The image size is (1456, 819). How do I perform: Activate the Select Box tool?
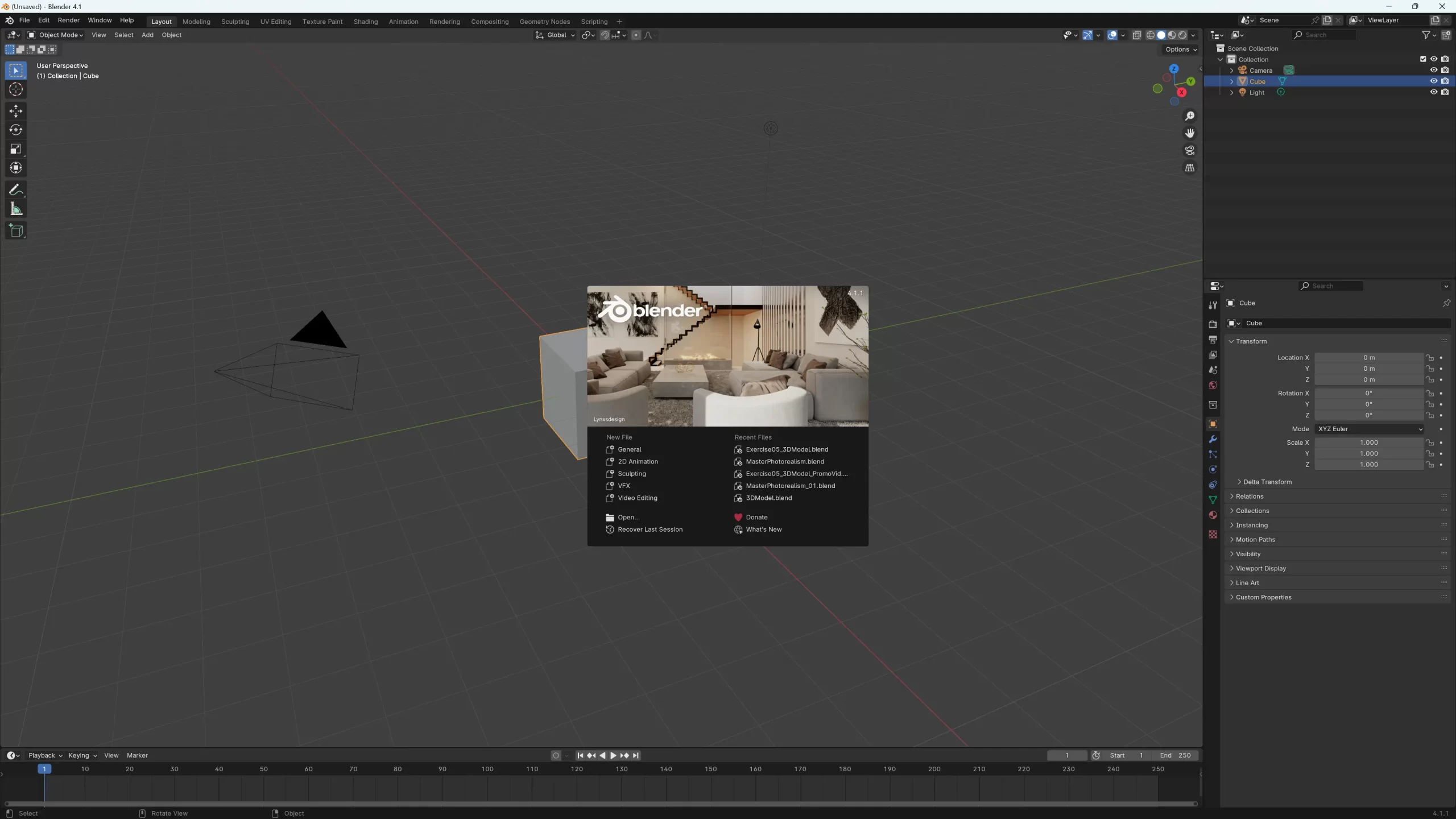[x=16, y=71]
